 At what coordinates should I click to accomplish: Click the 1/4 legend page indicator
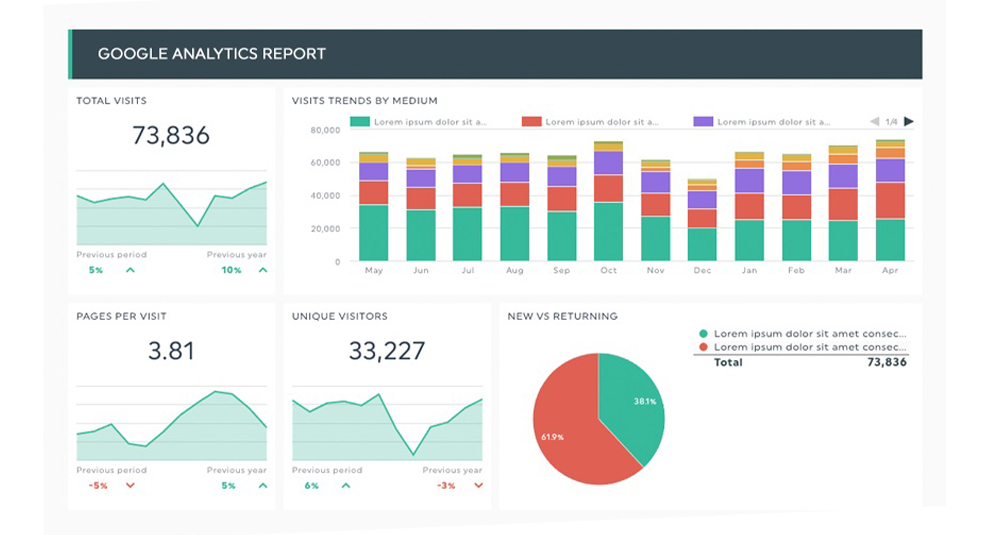[892, 121]
